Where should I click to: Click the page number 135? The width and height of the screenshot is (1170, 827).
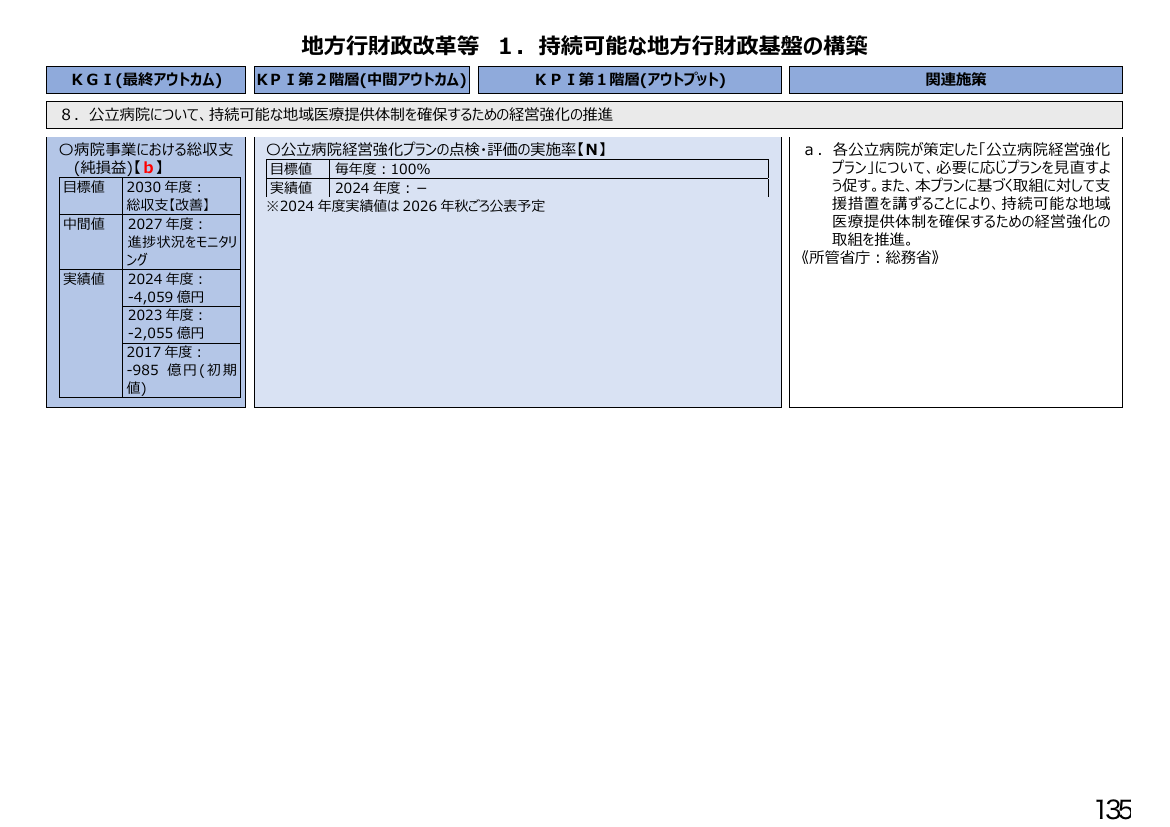pyautogui.click(x=1113, y=809)
